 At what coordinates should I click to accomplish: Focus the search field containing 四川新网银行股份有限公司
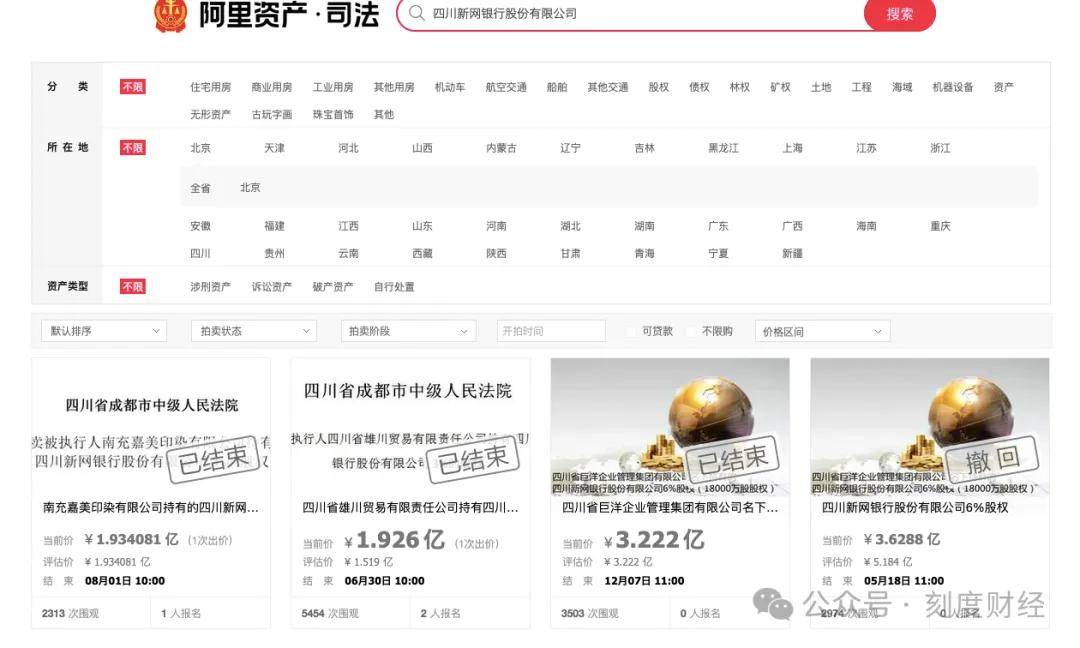[x=630, y=14]
